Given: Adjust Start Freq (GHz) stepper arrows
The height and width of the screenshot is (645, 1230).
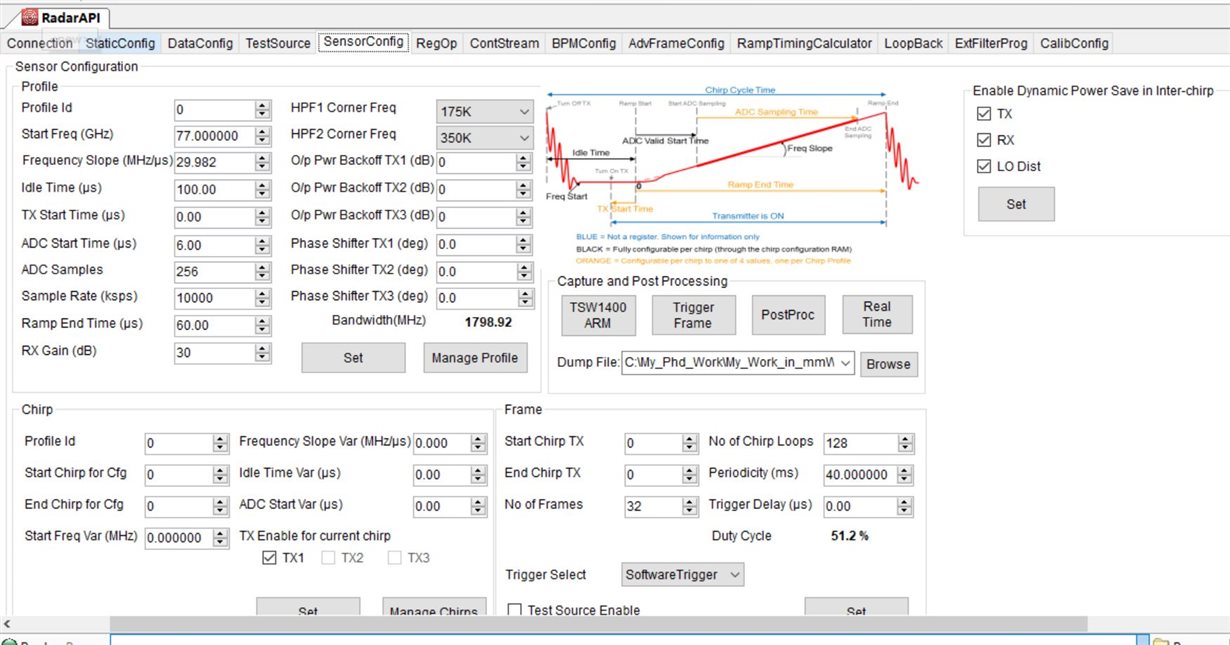Looking at the screenshot, I should [x=263, y=136].
